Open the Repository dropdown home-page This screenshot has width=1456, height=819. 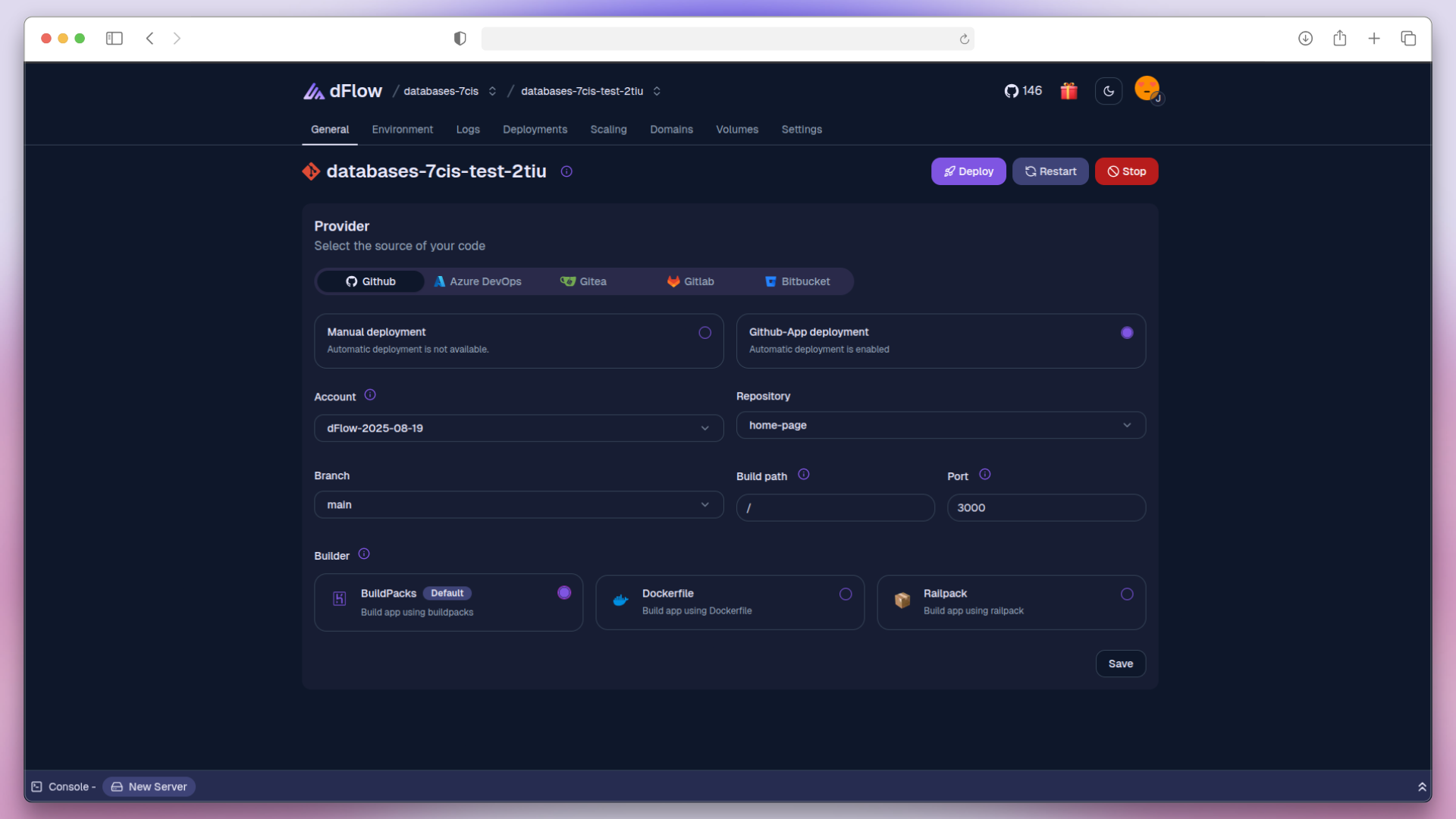click(940, 425)
